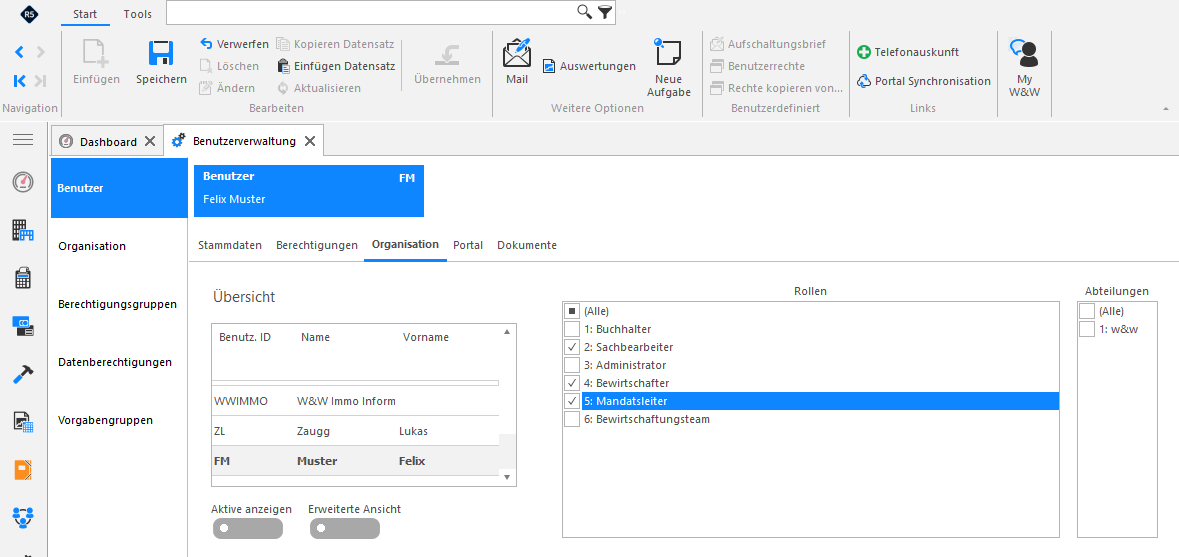Close the Benutzerverwaltung tab
1179x557 pixels.
click(x=310, y=141)
